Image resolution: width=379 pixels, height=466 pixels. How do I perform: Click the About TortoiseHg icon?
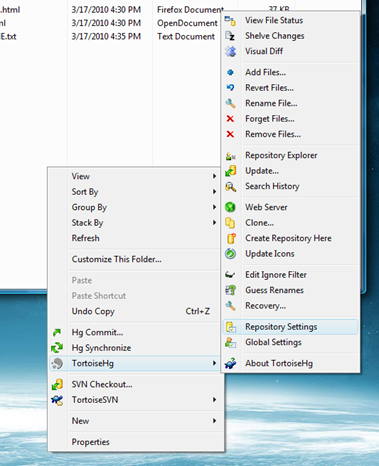click(x=231, y=363)
